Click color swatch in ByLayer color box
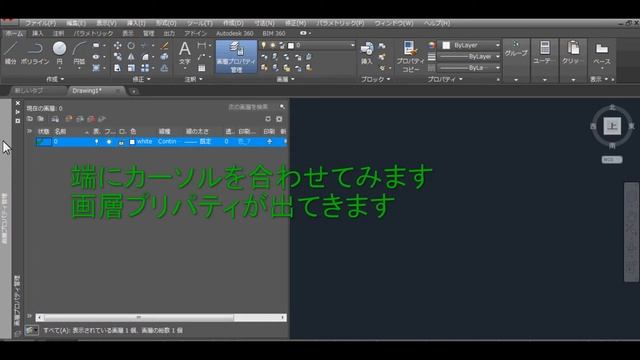 (x=446, y=45)
